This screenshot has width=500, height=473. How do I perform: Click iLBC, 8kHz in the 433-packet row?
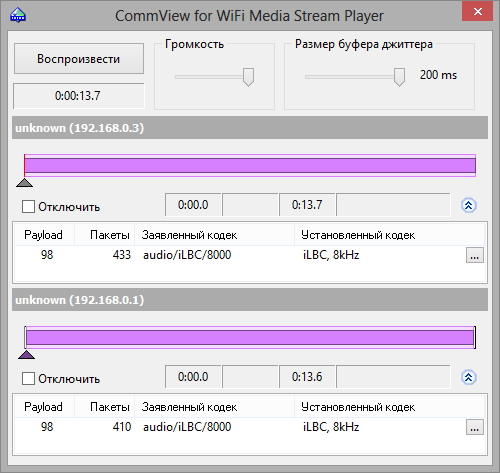tap(331, 255)
